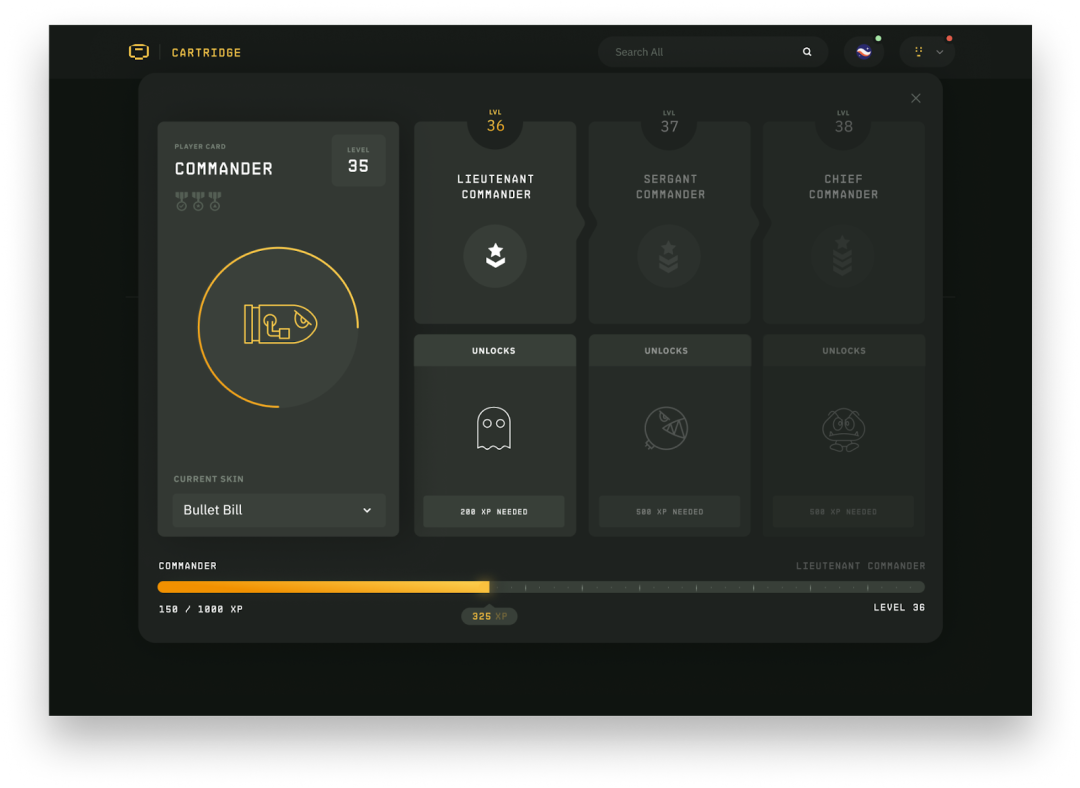Click the 500 XP Needed button under Sergant
The image size is (1080, 788).
[x=669, y=512]
